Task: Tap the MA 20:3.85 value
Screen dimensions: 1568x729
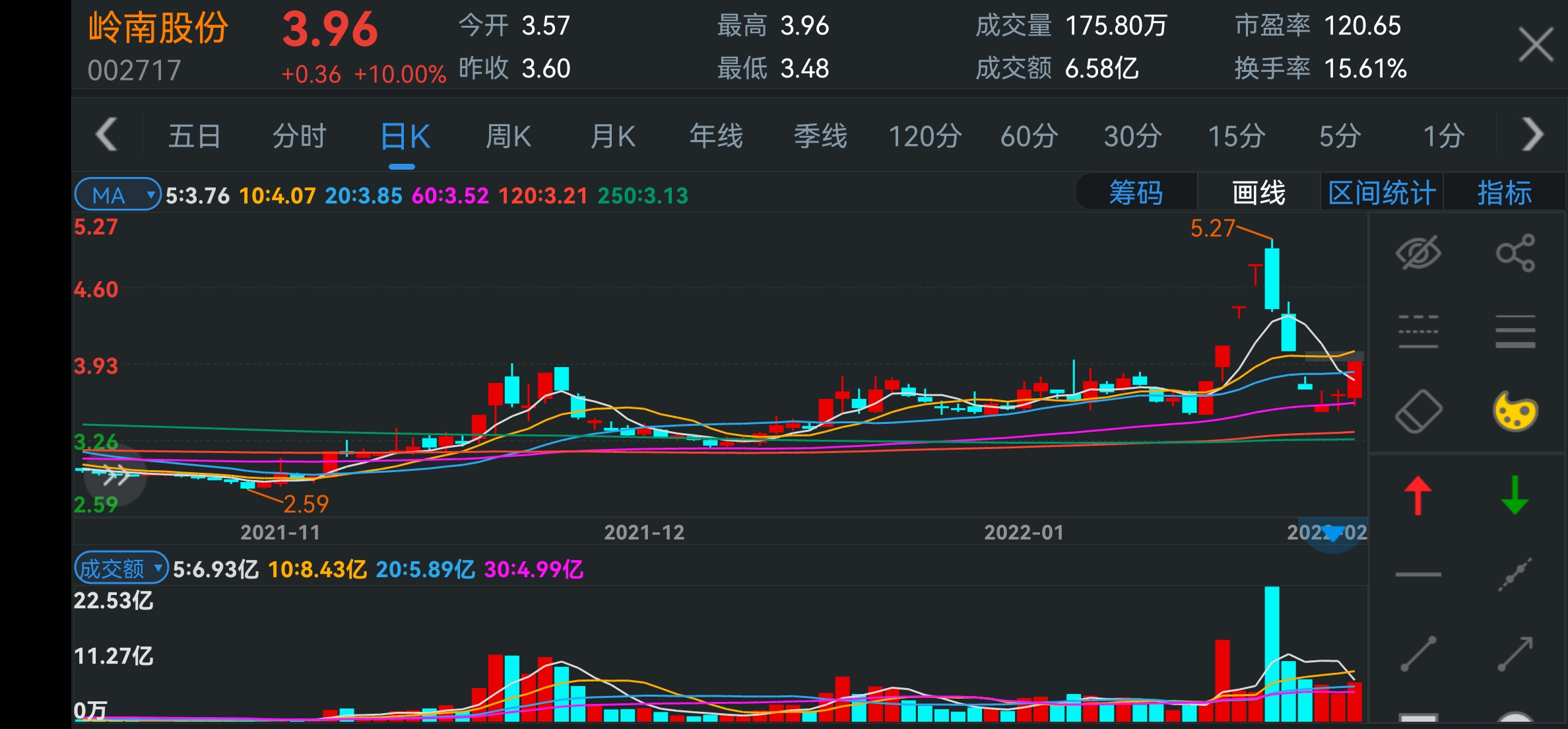Action: tap(364, 195)
